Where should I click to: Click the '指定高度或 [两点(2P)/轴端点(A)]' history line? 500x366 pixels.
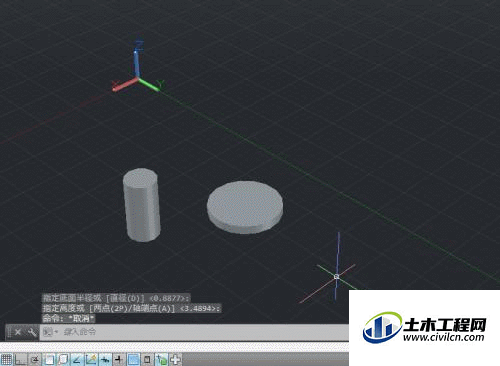pos(131,308)
